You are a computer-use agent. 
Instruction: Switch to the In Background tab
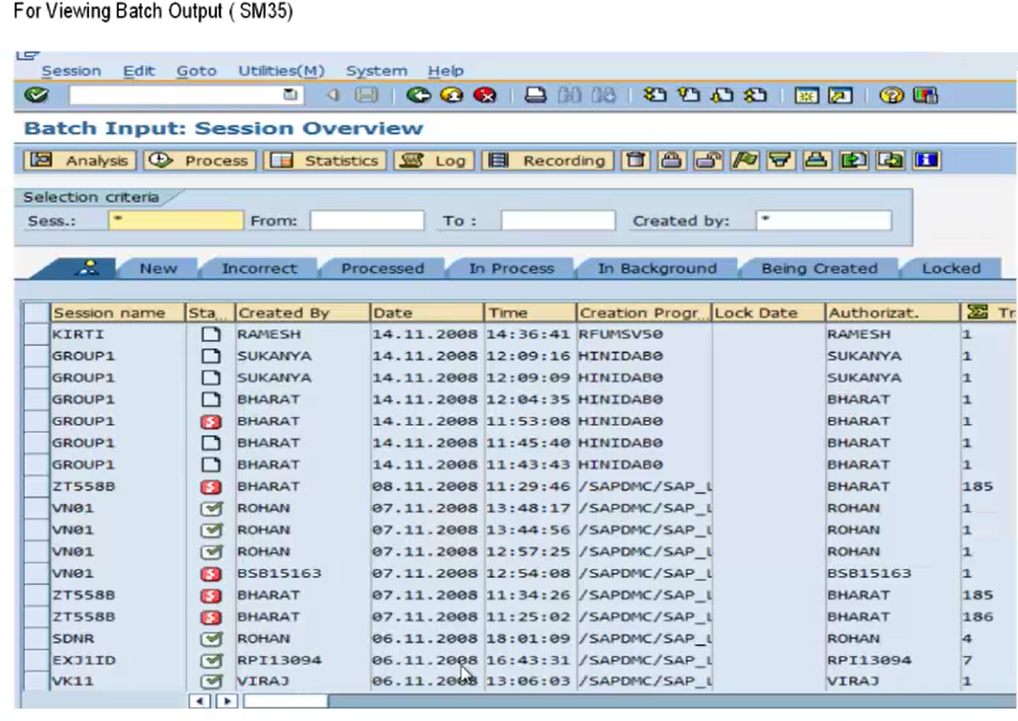[657, 269]
